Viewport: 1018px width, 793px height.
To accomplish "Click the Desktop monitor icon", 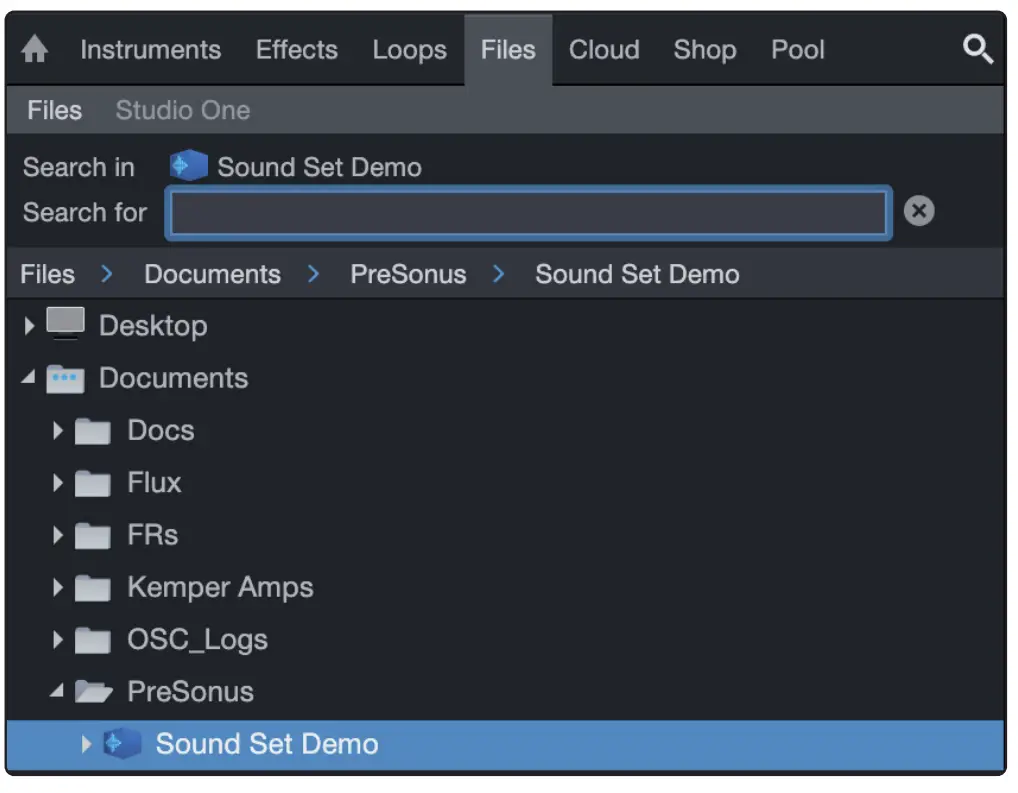I will click(66, 324).
